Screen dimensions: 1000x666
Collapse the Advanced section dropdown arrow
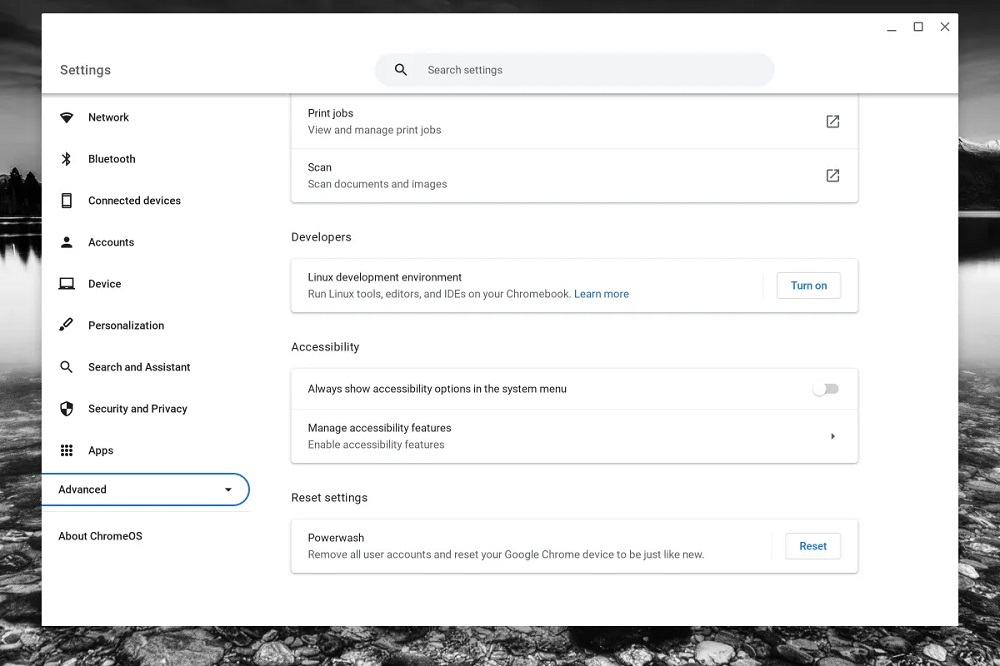pyautogui.click(x=228, y=490)
